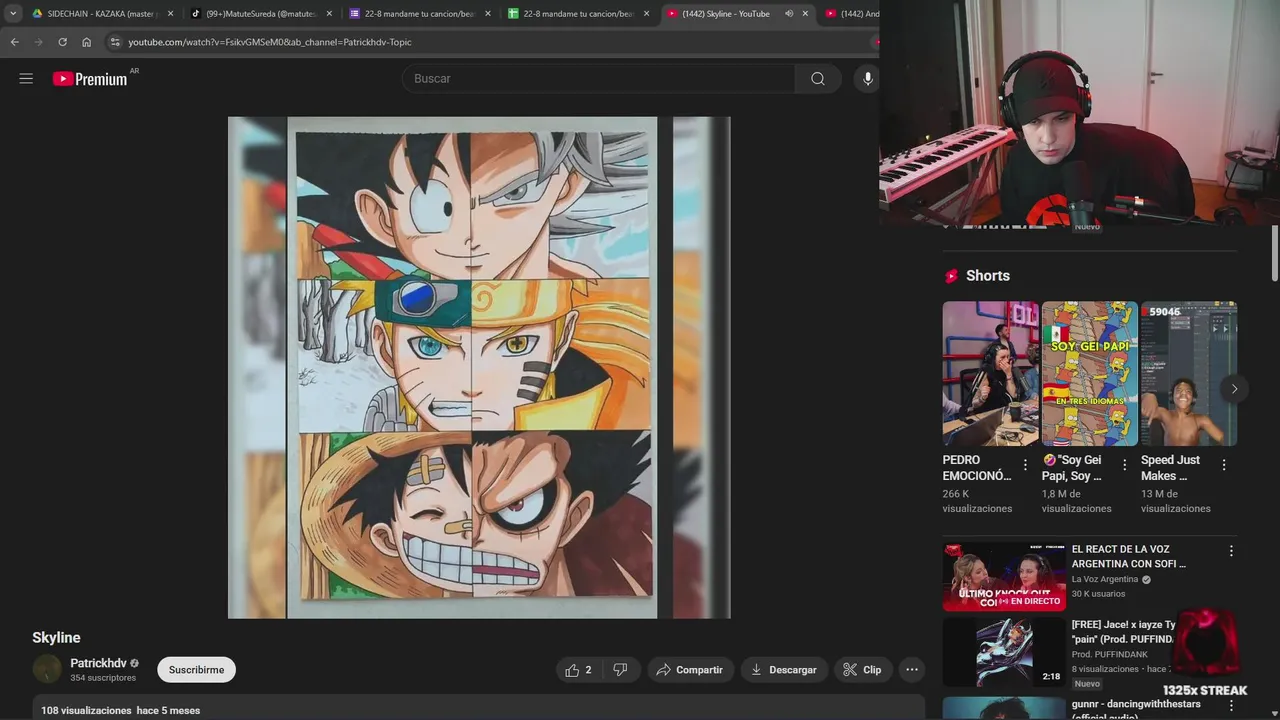Like the Skyline video

point(578,670)
